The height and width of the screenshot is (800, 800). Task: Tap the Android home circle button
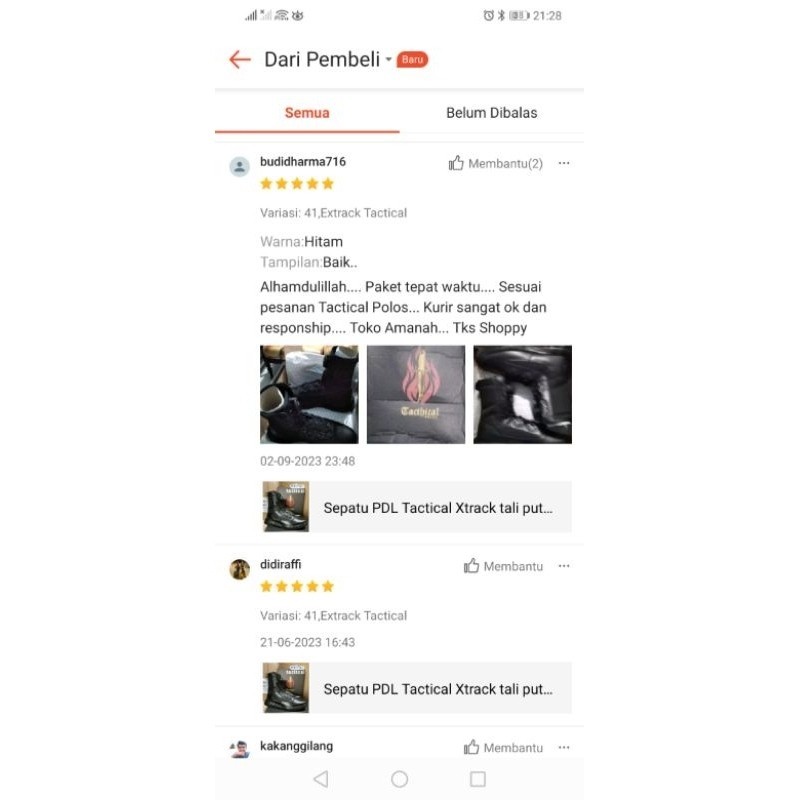pyautogui.click(x=399, y=779)
